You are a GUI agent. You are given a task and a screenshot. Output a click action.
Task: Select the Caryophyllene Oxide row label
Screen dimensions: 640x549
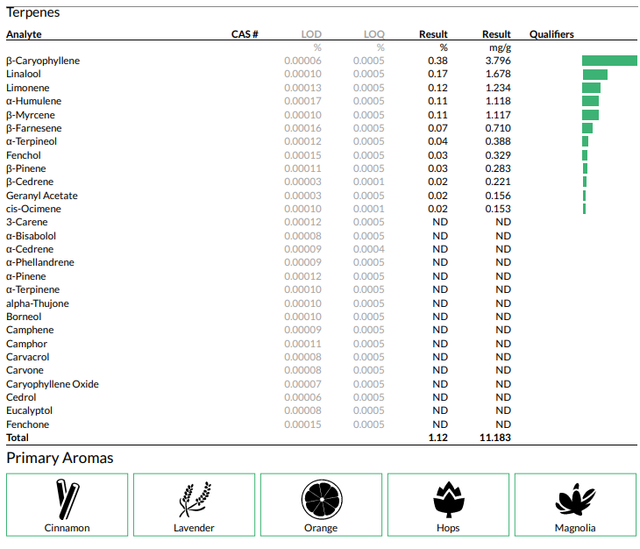52,384
